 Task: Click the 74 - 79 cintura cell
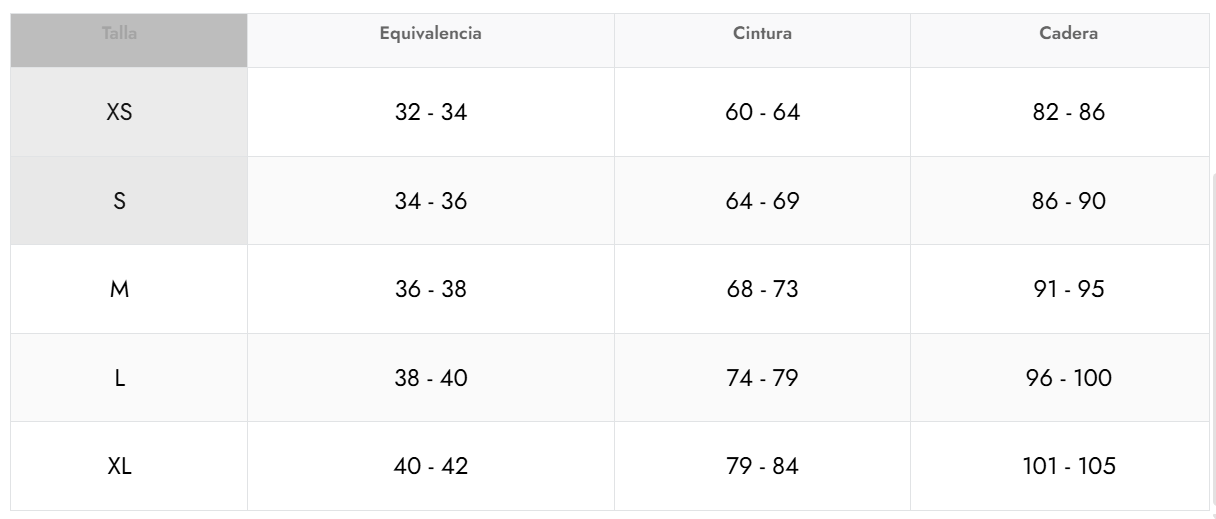pos(762,378)
